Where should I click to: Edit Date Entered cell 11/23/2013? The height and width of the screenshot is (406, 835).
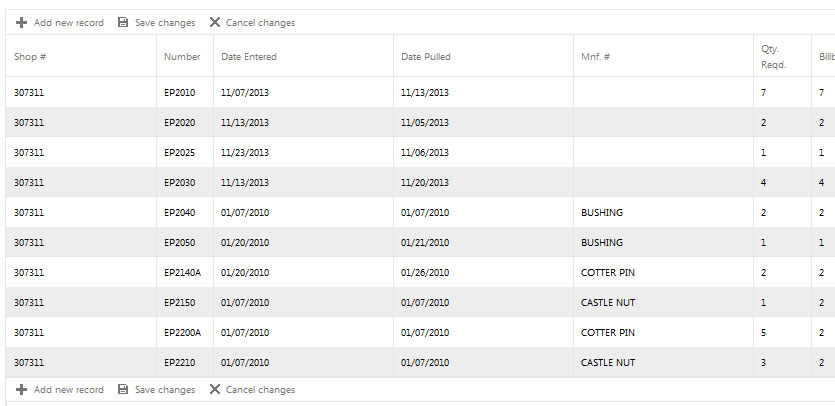tap(245, 153)
